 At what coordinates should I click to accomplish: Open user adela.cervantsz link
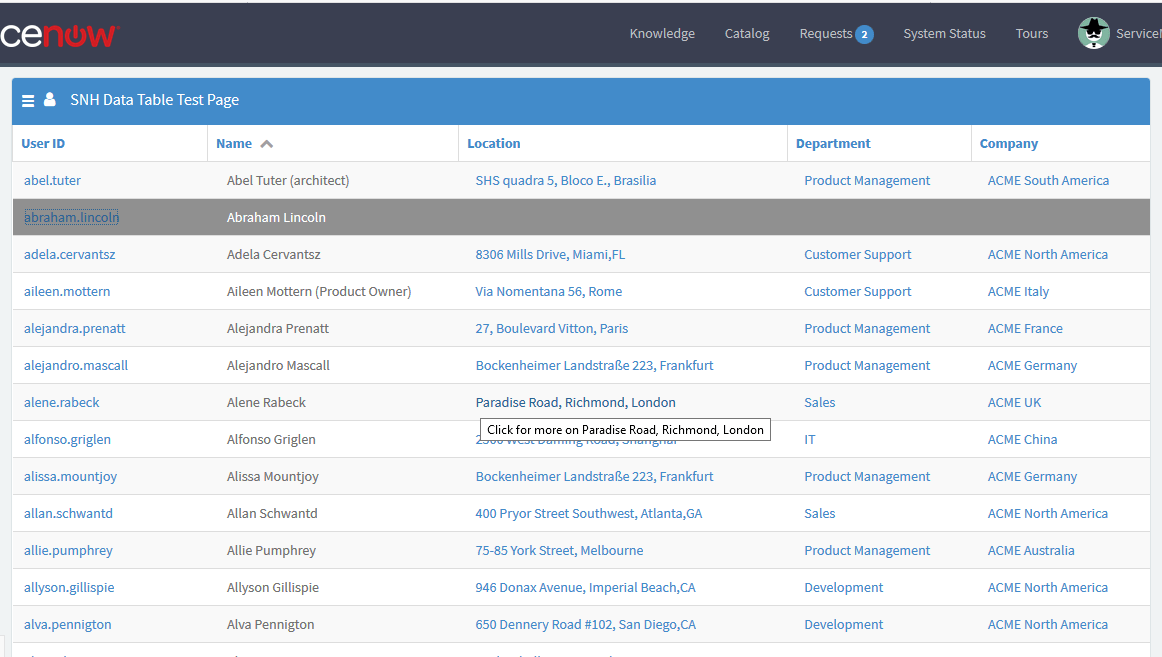coord(70,255)
